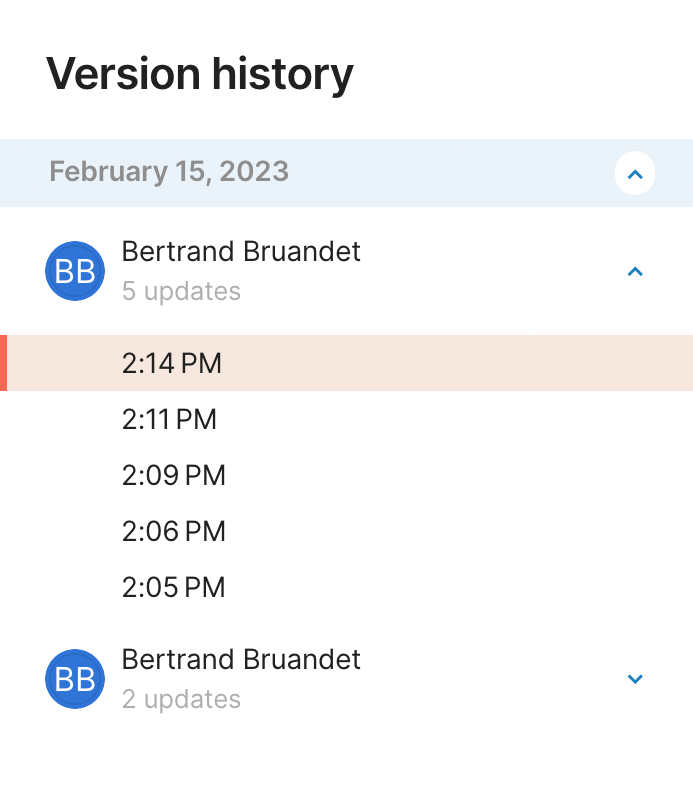Open the 2:09 PM revision entry
693x800 pixels.
(x=173, y=475)
